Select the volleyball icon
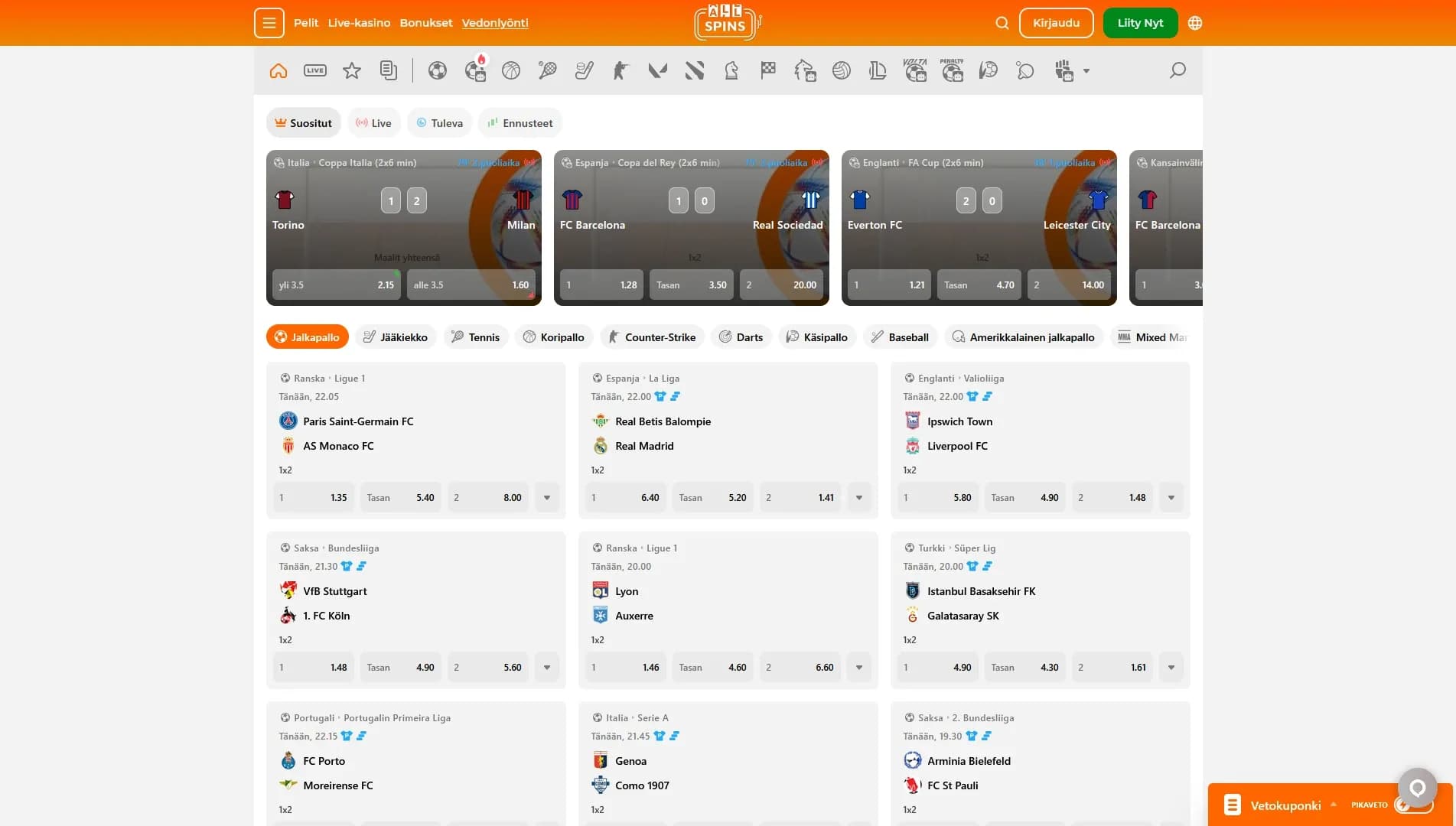Screen dimensions: 1456x826 (842, 71)
